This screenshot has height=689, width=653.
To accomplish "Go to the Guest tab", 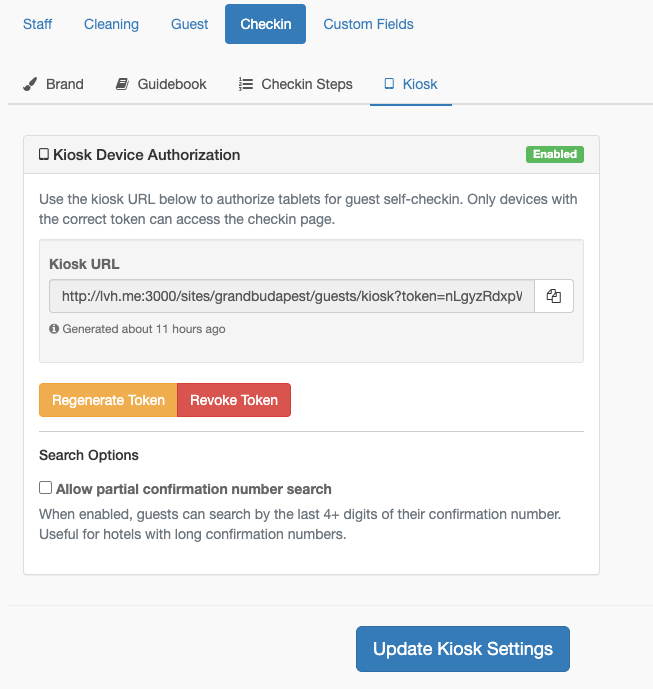I will (189, 24).
